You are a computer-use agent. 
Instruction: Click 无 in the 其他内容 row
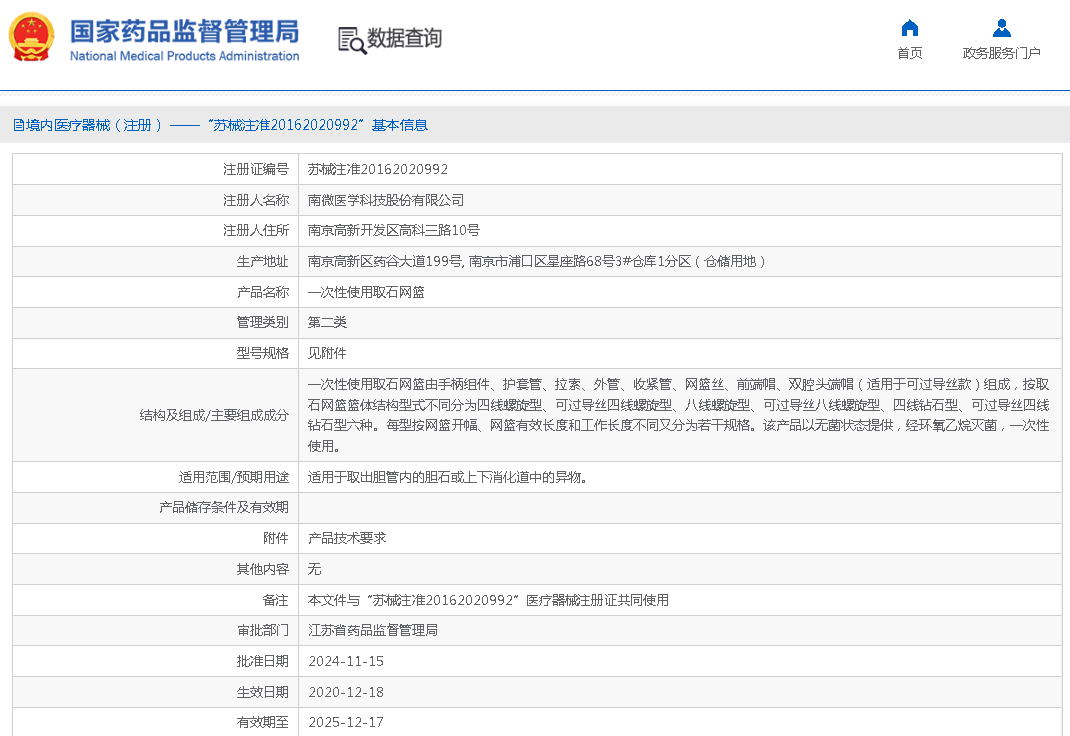click(x=314, y=569)
